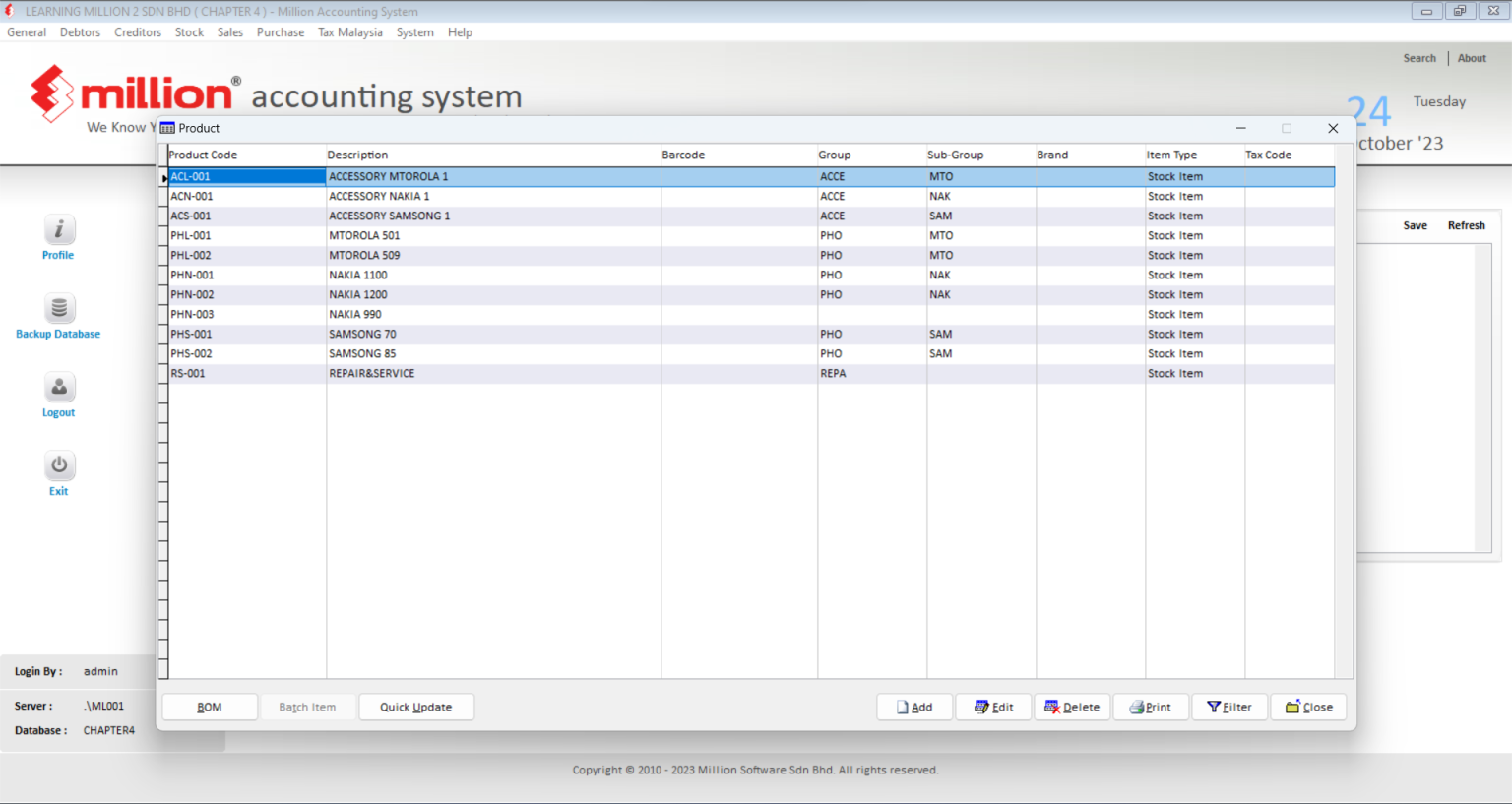Click the Backup Database icon

pyautogui.click(x=59, y=308)
